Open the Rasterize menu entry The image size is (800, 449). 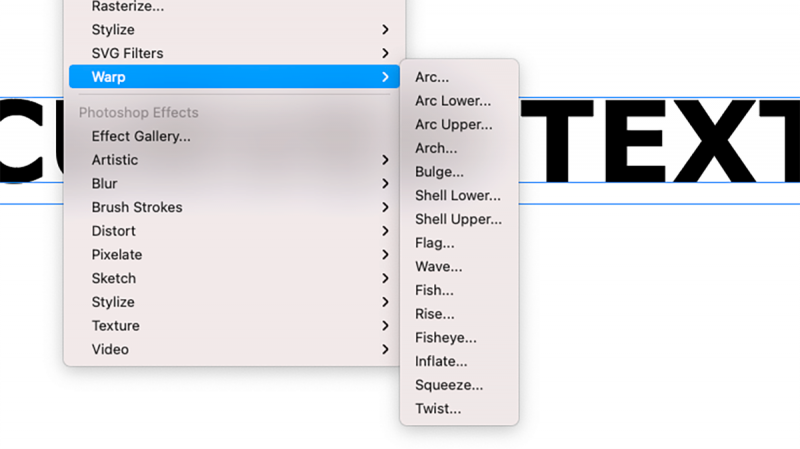(234, 7)
